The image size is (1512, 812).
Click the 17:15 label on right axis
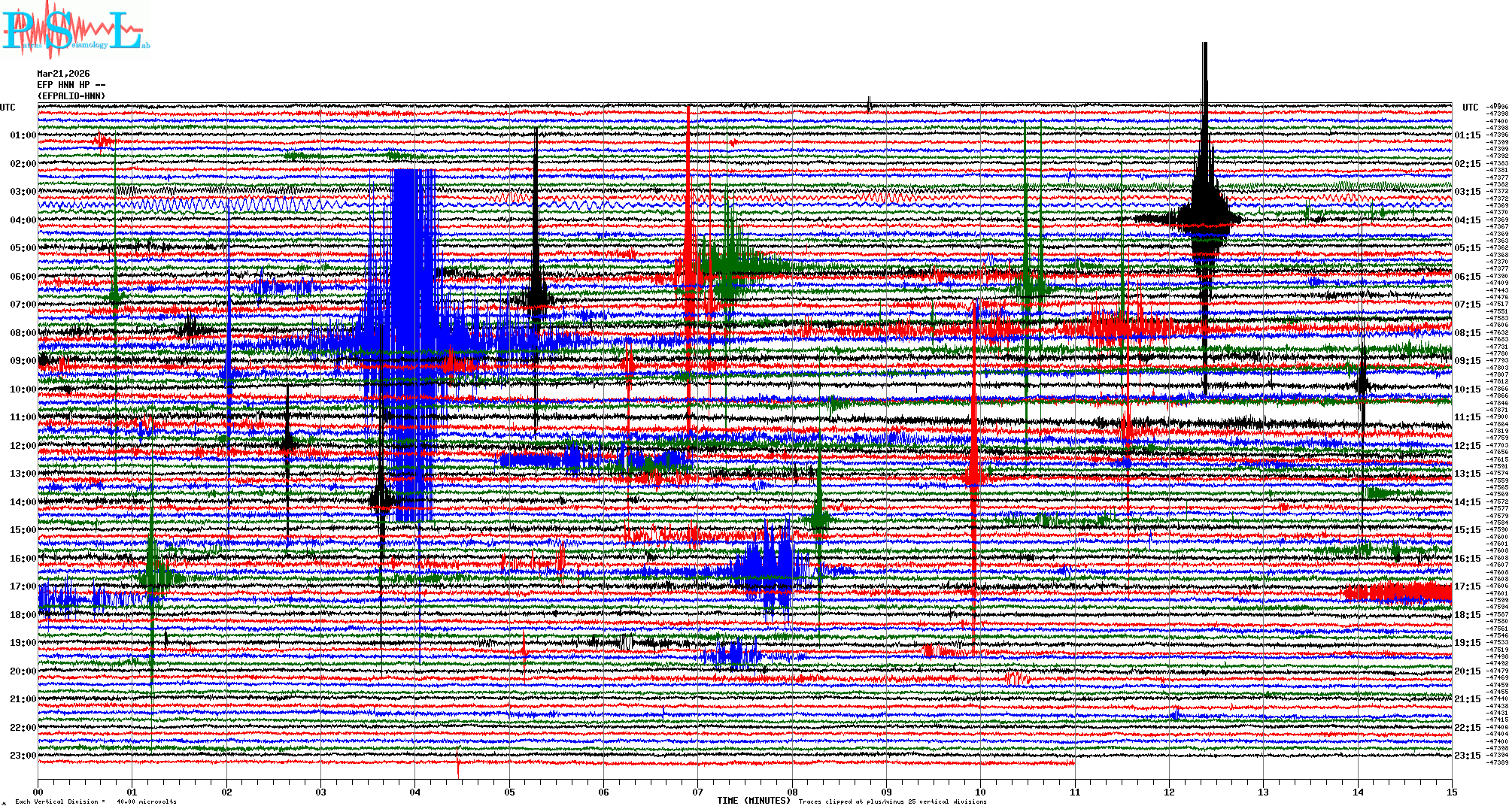[x=1467, y=586]
